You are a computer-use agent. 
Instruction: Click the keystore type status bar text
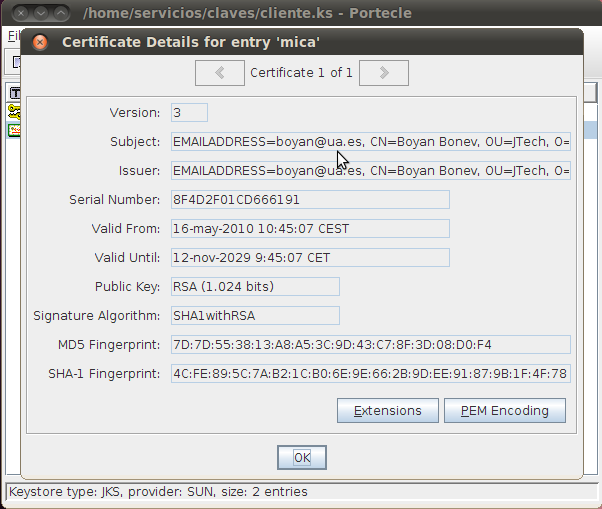(x=158, y=492)
